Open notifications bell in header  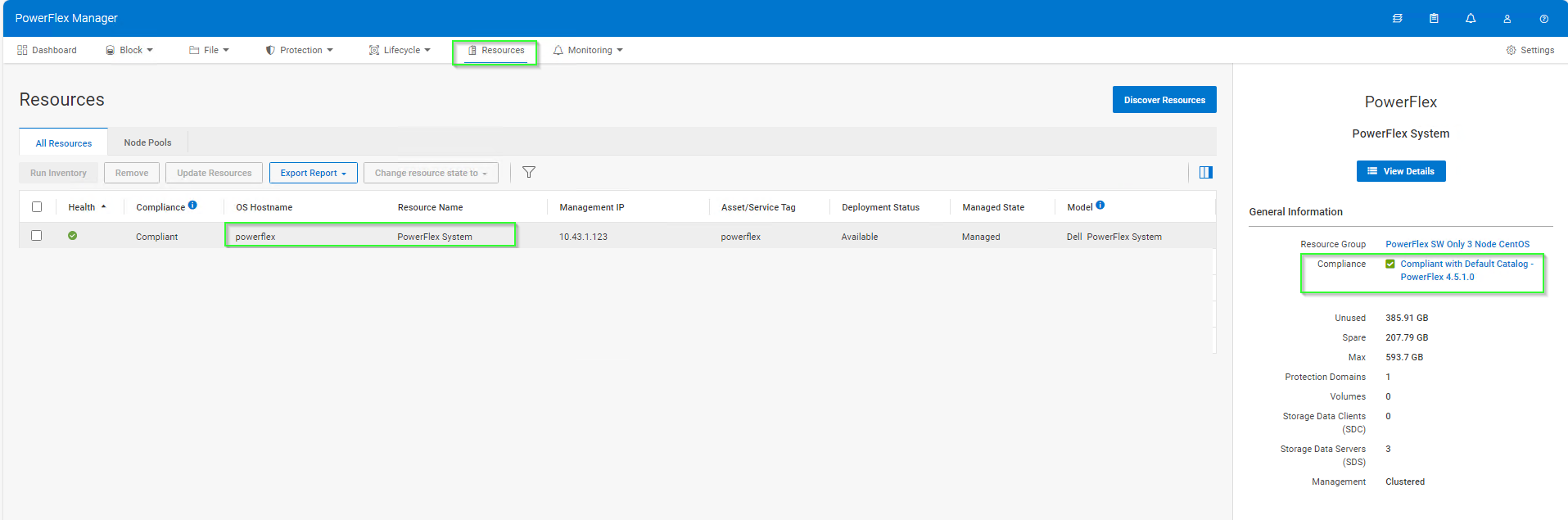tap(1471, 18)
